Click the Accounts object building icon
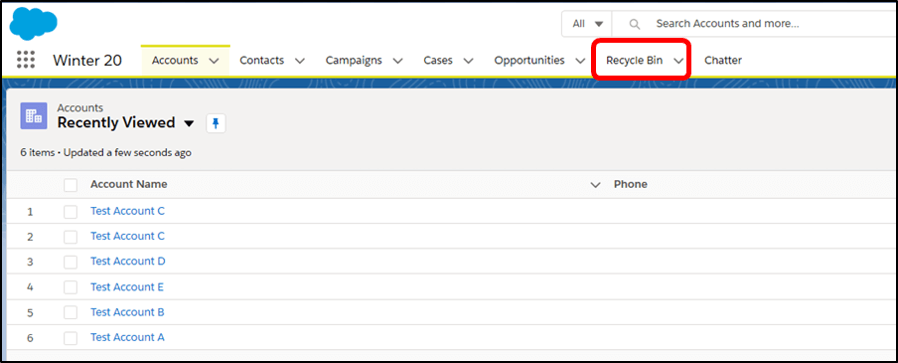The image size is (898, 363). coord(34,116)
